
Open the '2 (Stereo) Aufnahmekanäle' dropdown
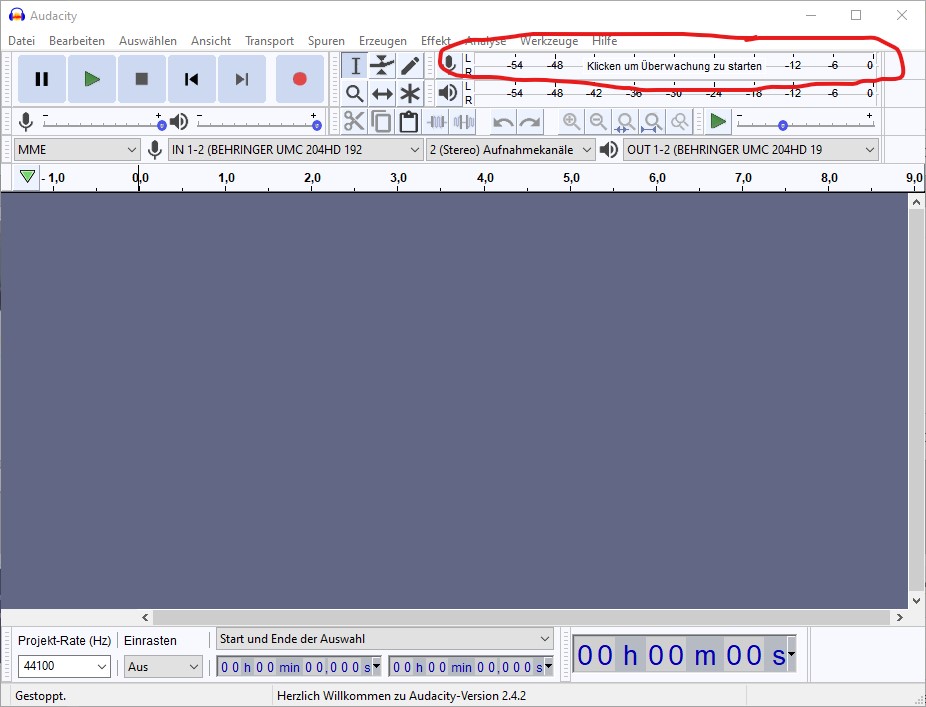click(x=510, y=150)
